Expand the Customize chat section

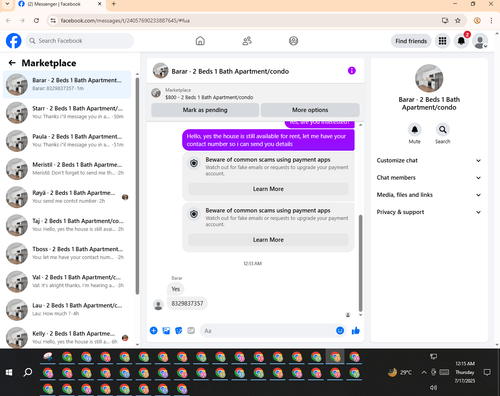pyautogui.click(x=429, y=160)
